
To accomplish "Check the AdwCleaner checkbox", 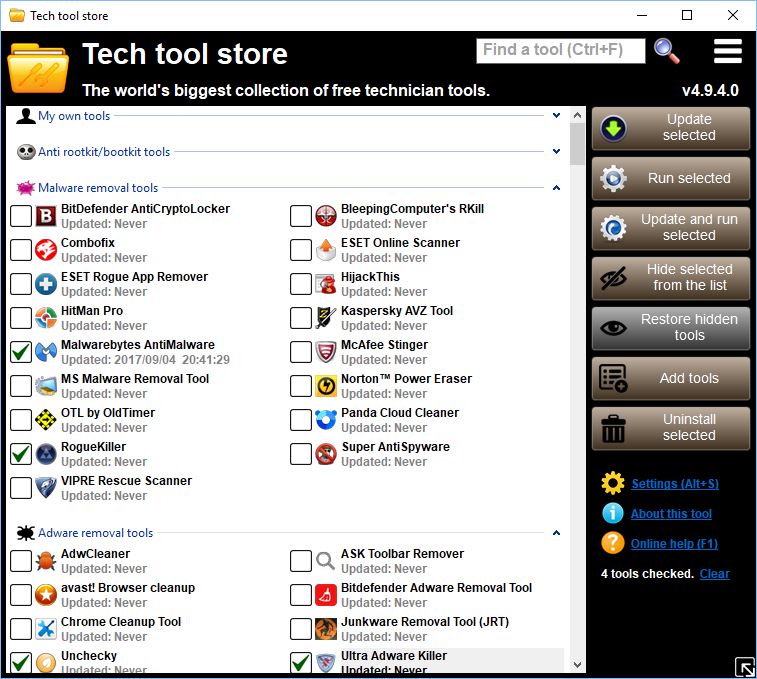I will [21, 561].
